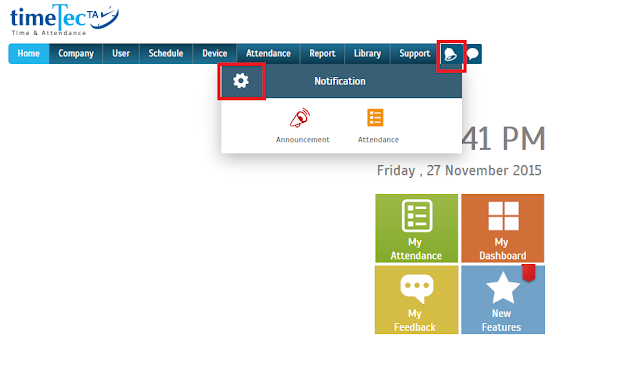Go to the Home menu tab
Viewport: 640px width, 383px height.
pyautogui.click(x=29, y=54)
